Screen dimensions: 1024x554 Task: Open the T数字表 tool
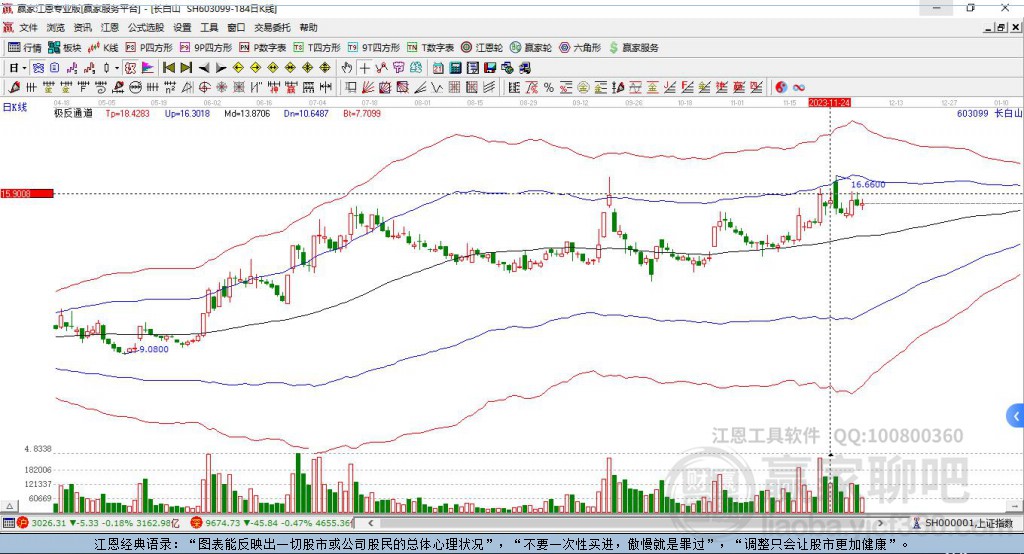(x=430, y=48)
